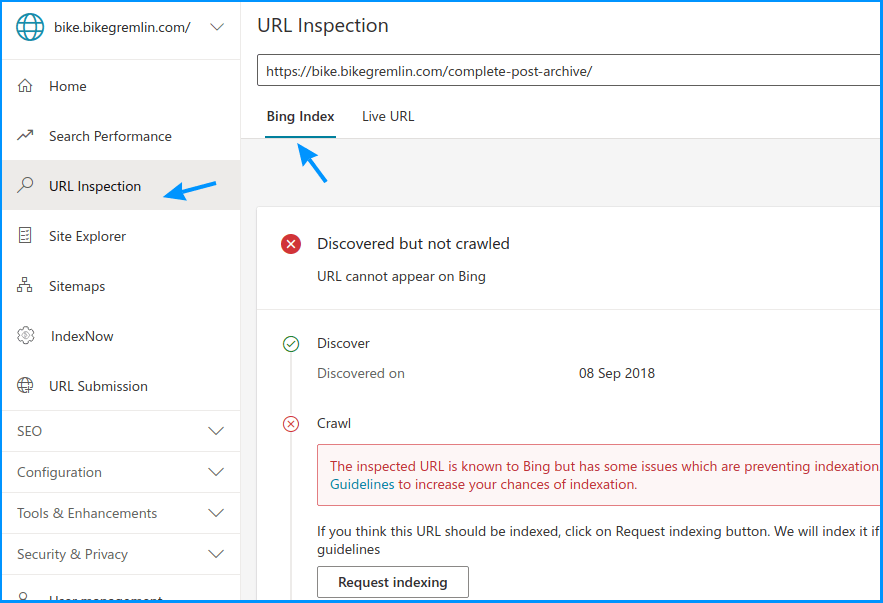883x603 pixels.
Task: Select URL Inspection in the sidebar
Action: (121, 185)
